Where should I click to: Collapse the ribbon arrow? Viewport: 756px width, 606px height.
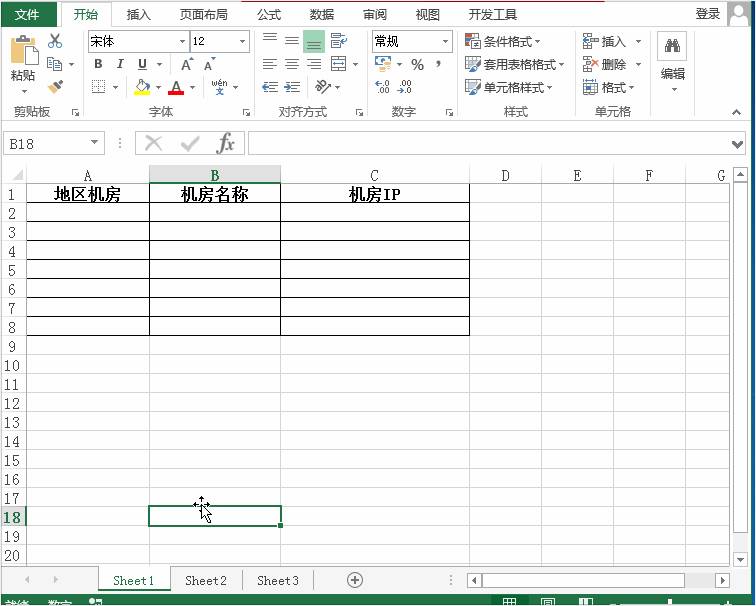[736, 112]
